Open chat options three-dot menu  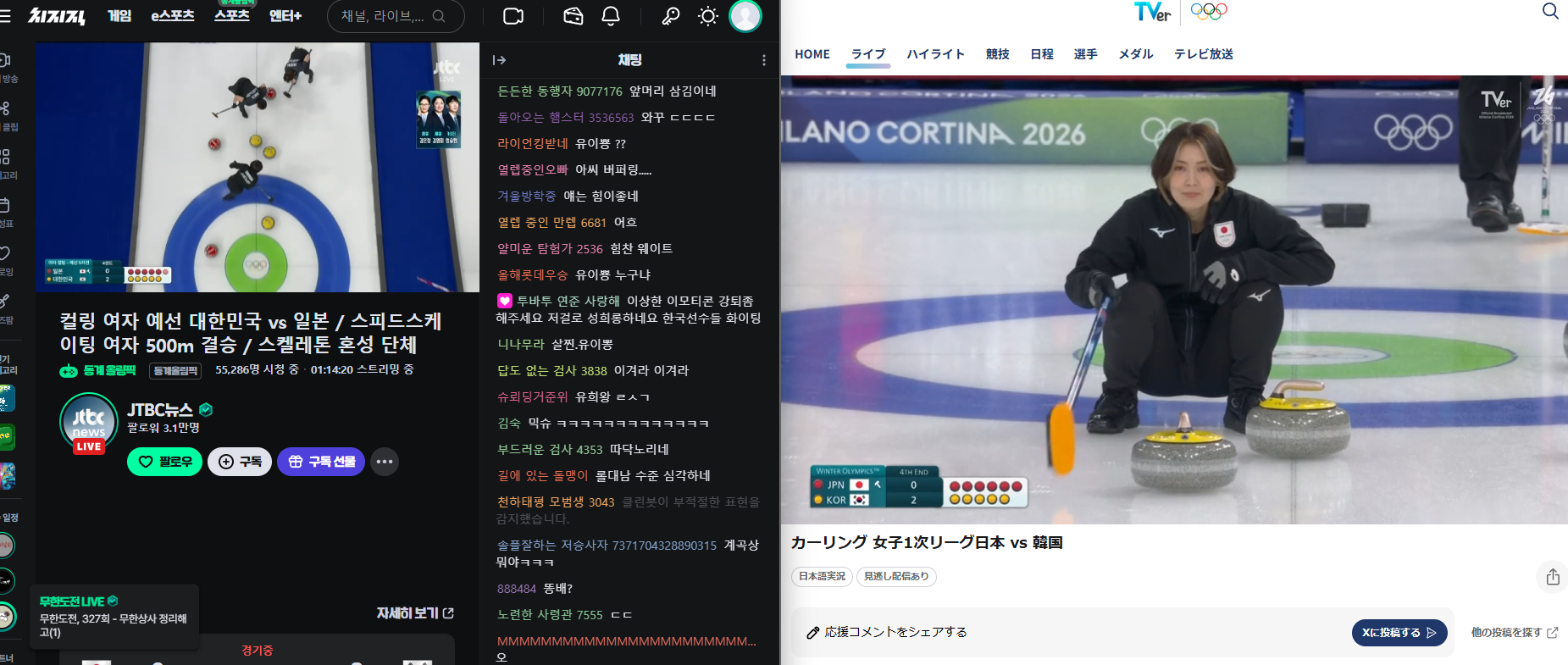click(764, 60)
